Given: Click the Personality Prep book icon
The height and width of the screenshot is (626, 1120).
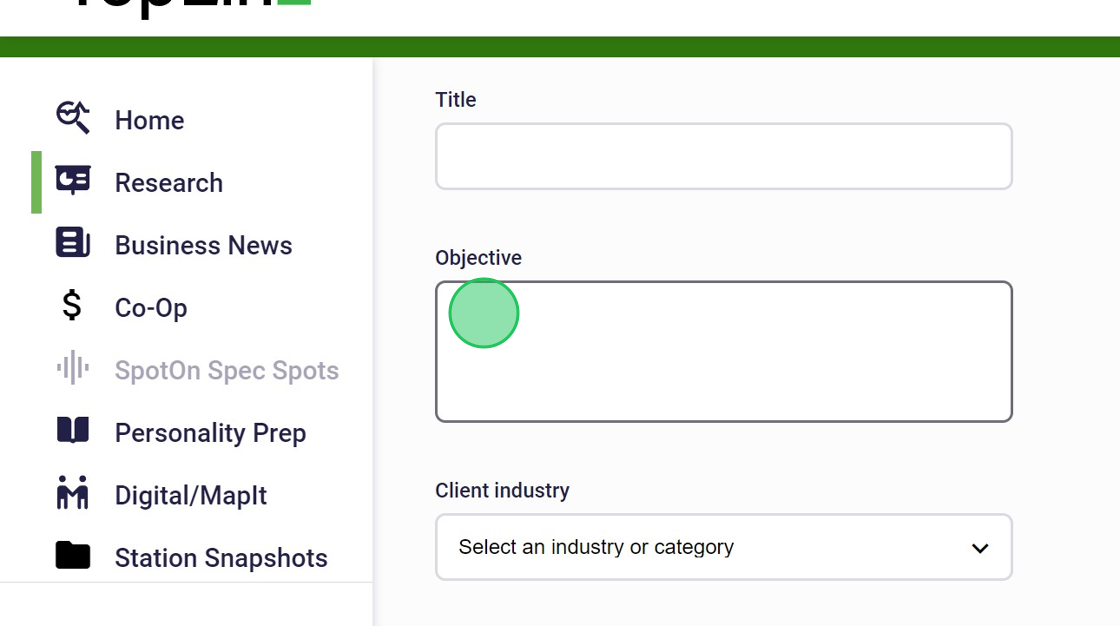Looking at the screenshot, I should pos(73,431).
